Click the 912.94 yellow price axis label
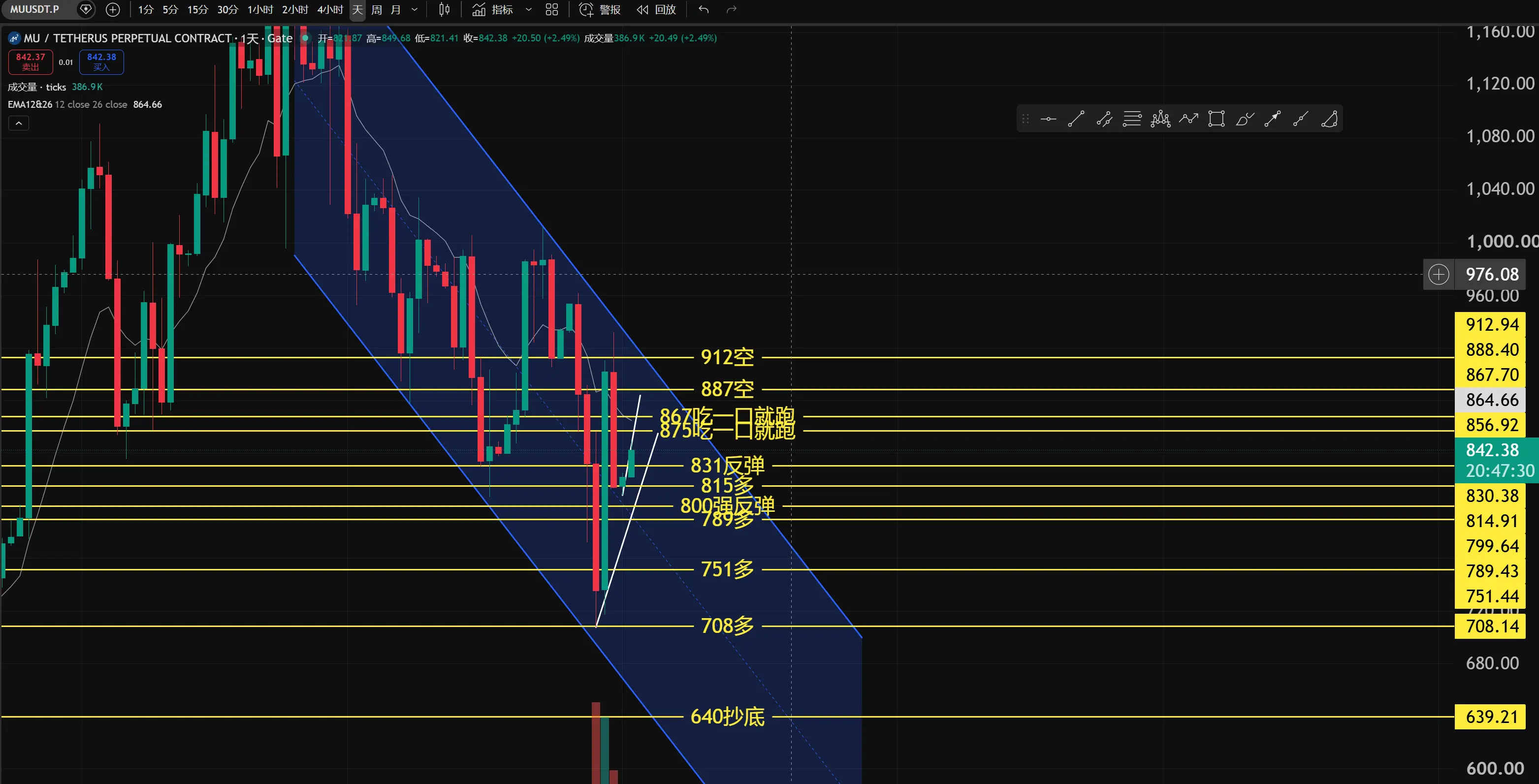 (1491, 325)
